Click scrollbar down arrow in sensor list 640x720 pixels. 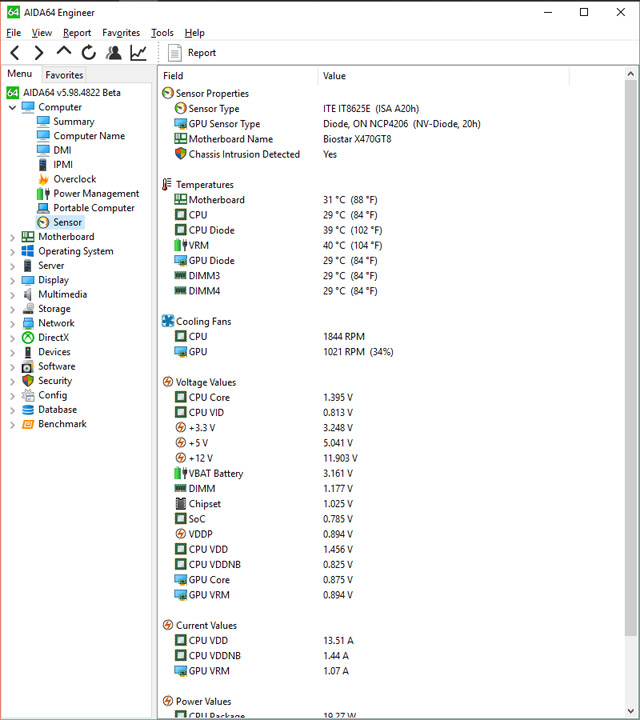pos(631,712)
